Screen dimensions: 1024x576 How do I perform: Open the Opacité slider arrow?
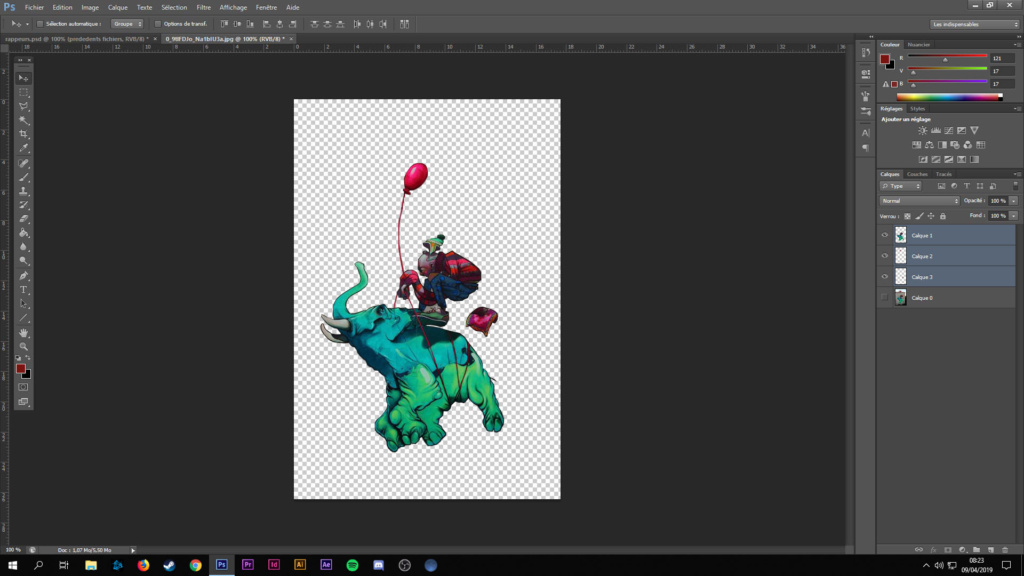coord(1014,201)
